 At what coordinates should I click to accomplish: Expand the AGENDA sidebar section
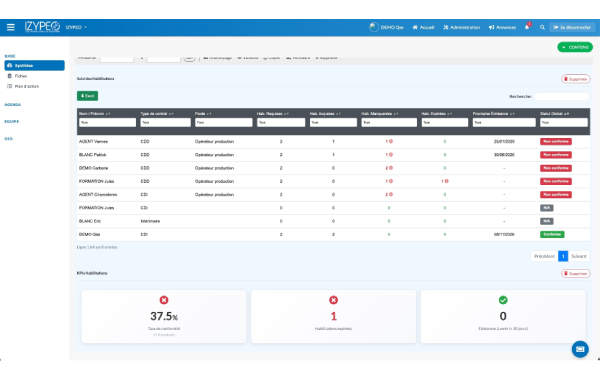[x=13, y=104]
